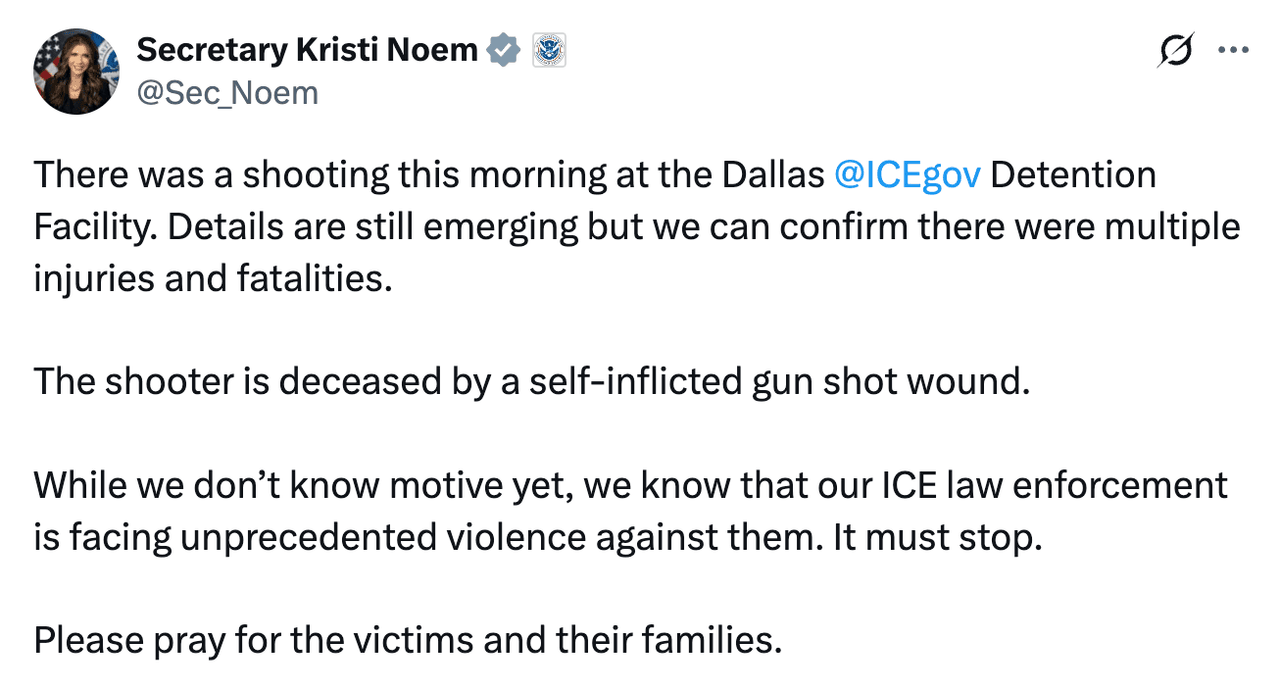Click the blue verified checkmark badge
1280x690 pixels.
pos(504,49)
